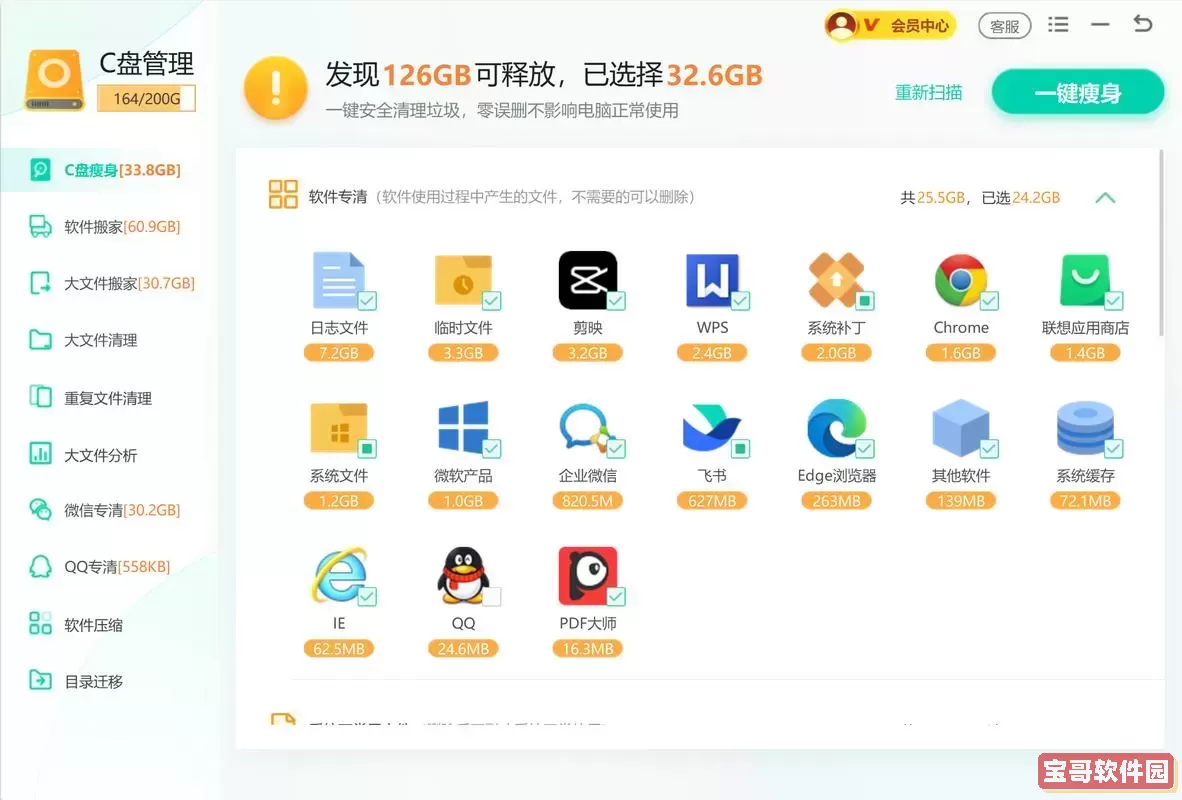Viewport: 1182px width, 800px height.
Task: Open the 日志文件 log files icon
Action: (338, 280)
